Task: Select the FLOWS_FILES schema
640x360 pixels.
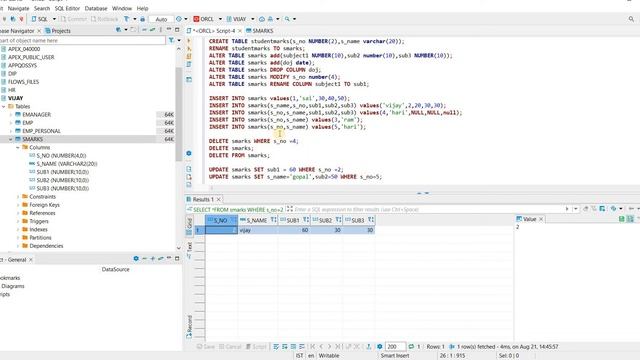Action: coord(23,82)
